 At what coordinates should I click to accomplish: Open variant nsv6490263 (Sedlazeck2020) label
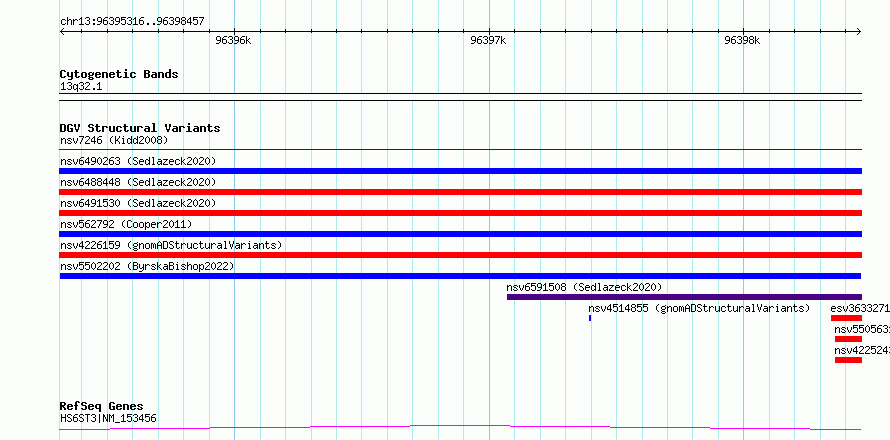pos(138,161)
